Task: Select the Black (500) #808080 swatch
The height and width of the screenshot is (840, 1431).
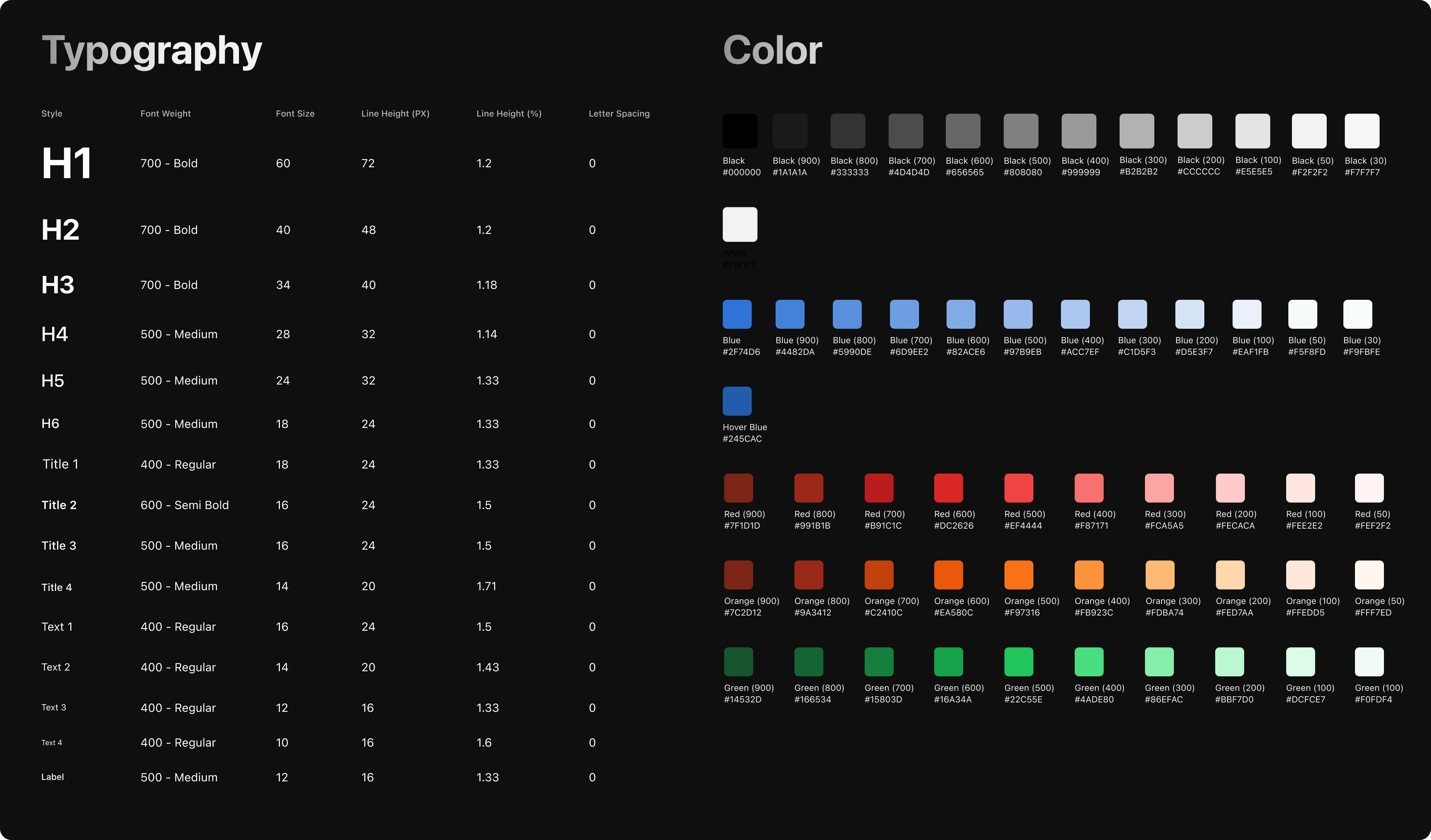Action: pos(1021,131)
